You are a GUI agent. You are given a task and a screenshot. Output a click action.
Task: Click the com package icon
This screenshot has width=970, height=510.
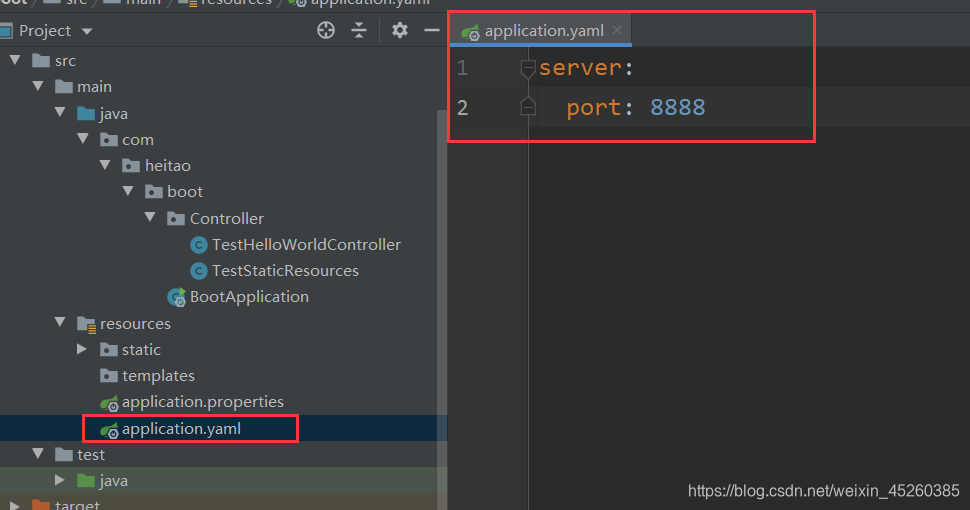pyautogui.click(x=108, y=140)
